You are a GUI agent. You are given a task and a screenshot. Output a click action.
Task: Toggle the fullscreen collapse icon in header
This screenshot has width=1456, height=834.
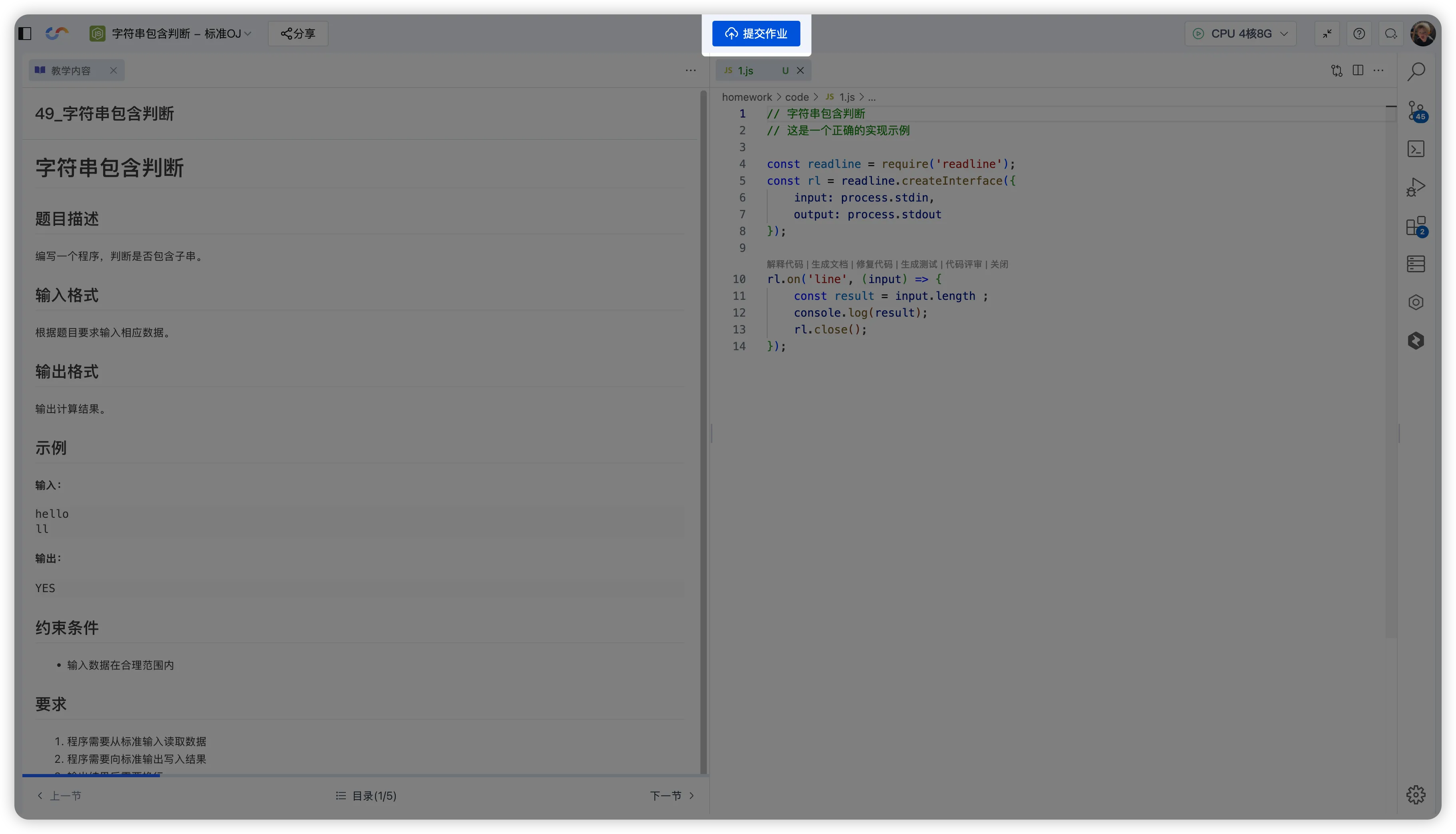(1326, 34)
